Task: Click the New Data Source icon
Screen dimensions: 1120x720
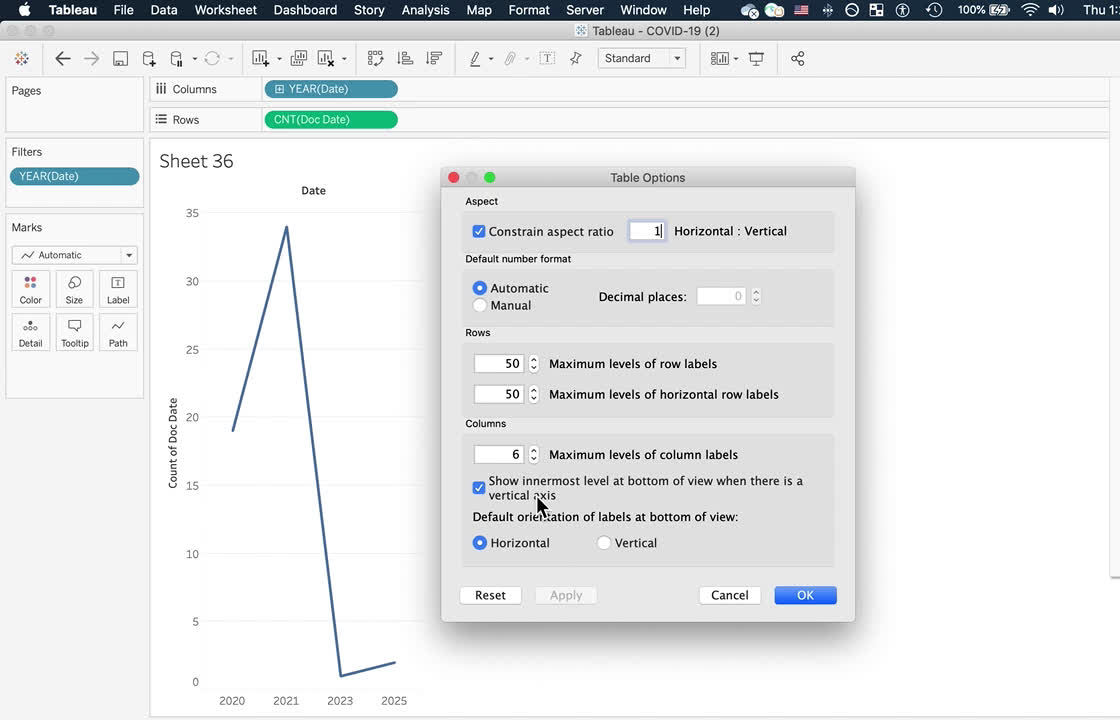Action: pyautogui.click(x=149, y=59)
